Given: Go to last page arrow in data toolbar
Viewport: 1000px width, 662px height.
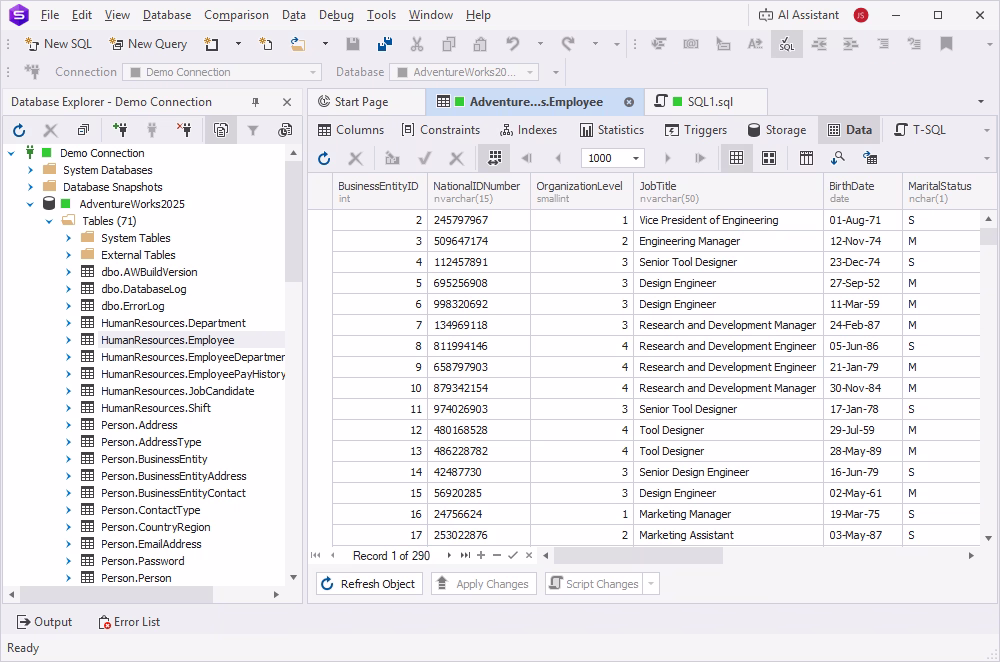Looking at the screenshot, I should pos(700,158).
